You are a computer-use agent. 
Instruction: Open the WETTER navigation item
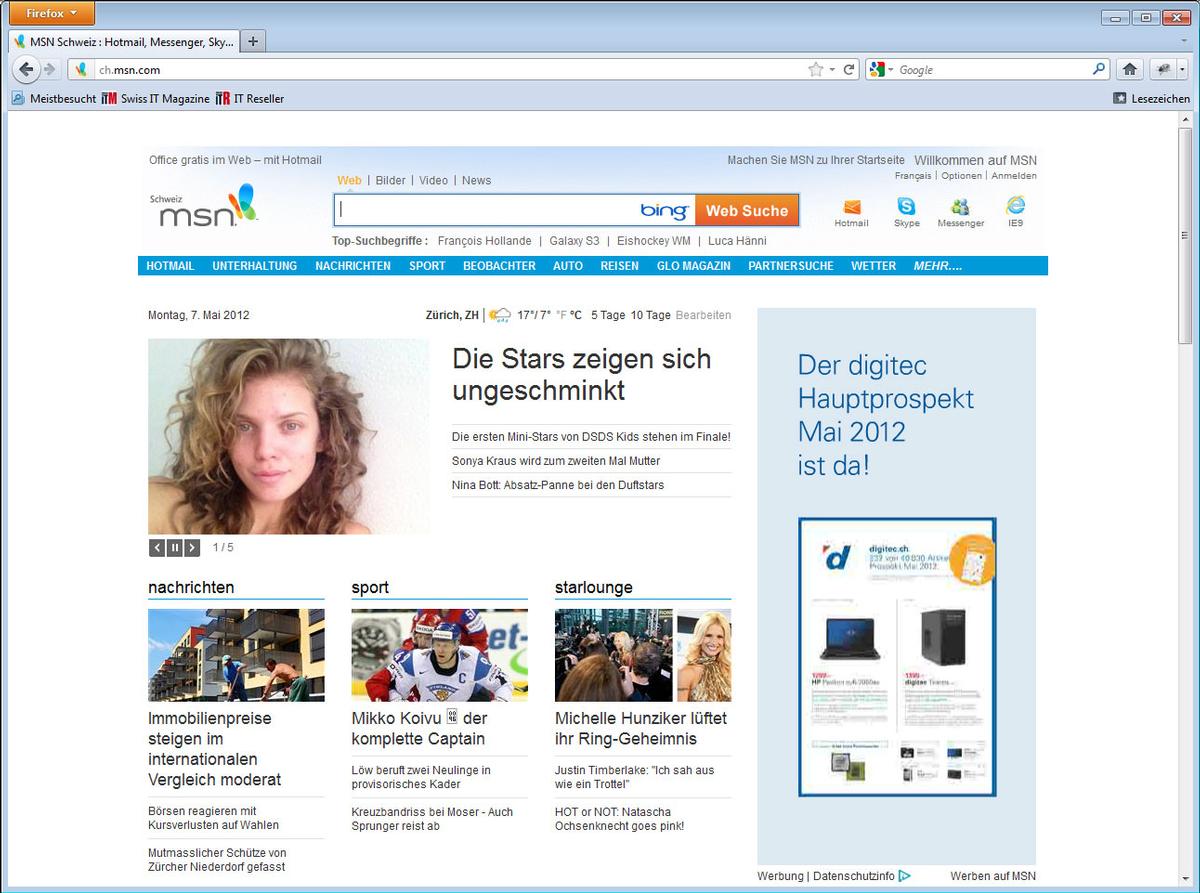874,266
